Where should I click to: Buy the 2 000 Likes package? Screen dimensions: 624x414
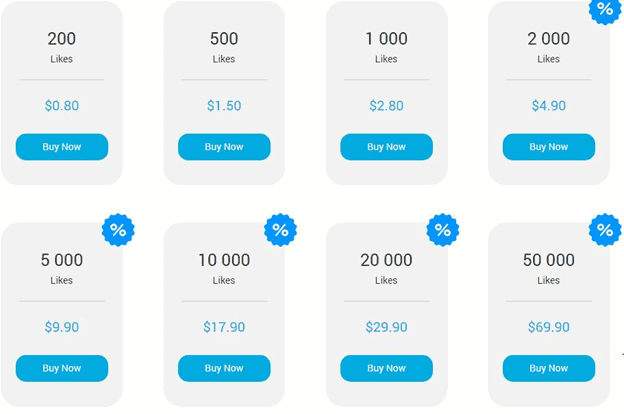click(548, 147)
